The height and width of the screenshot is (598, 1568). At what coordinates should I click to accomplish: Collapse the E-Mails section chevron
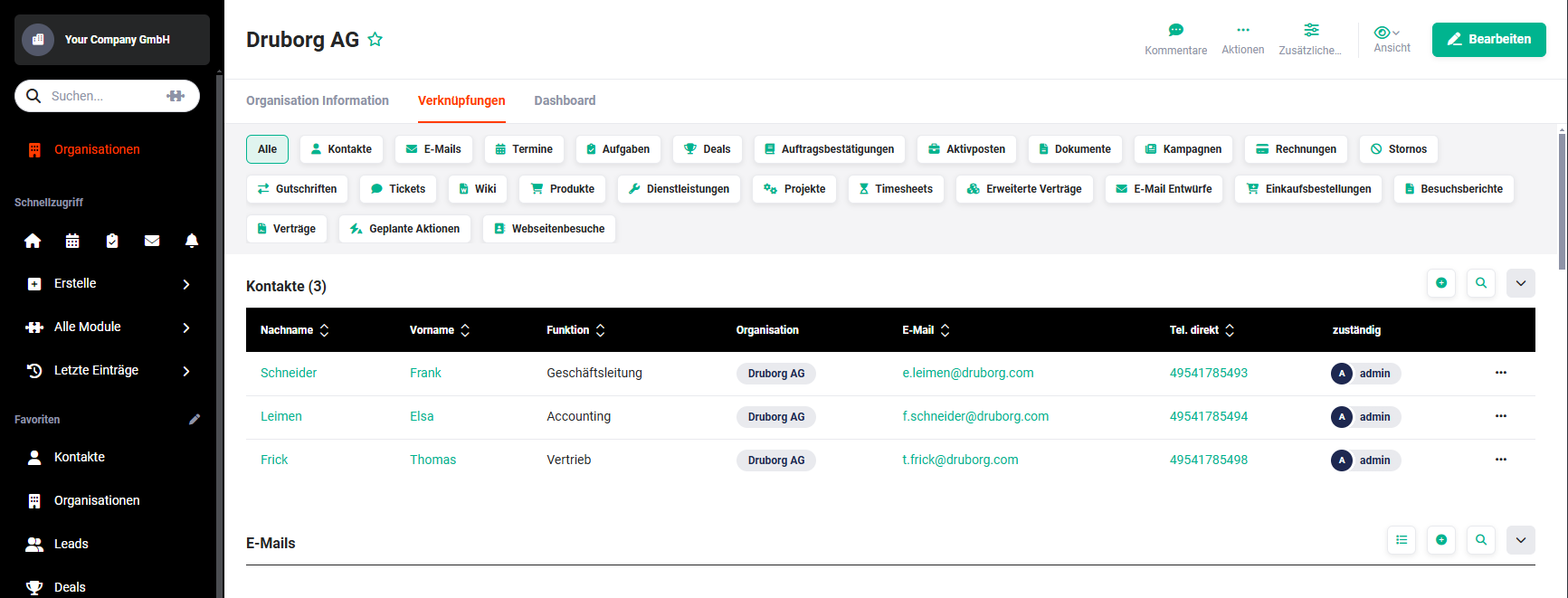click(1521, 540)
